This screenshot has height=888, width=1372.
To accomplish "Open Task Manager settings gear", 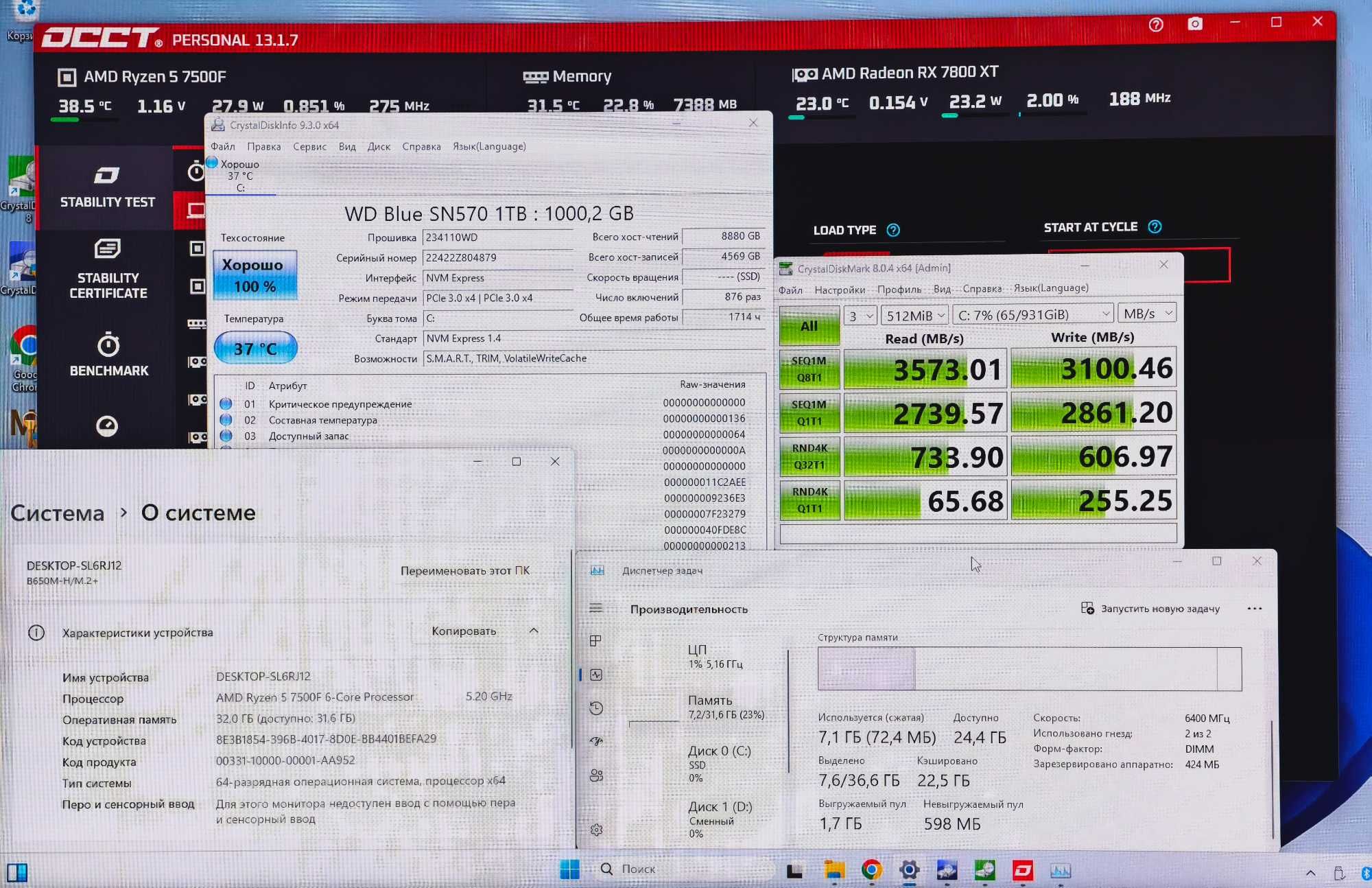I will click(596, 830).
